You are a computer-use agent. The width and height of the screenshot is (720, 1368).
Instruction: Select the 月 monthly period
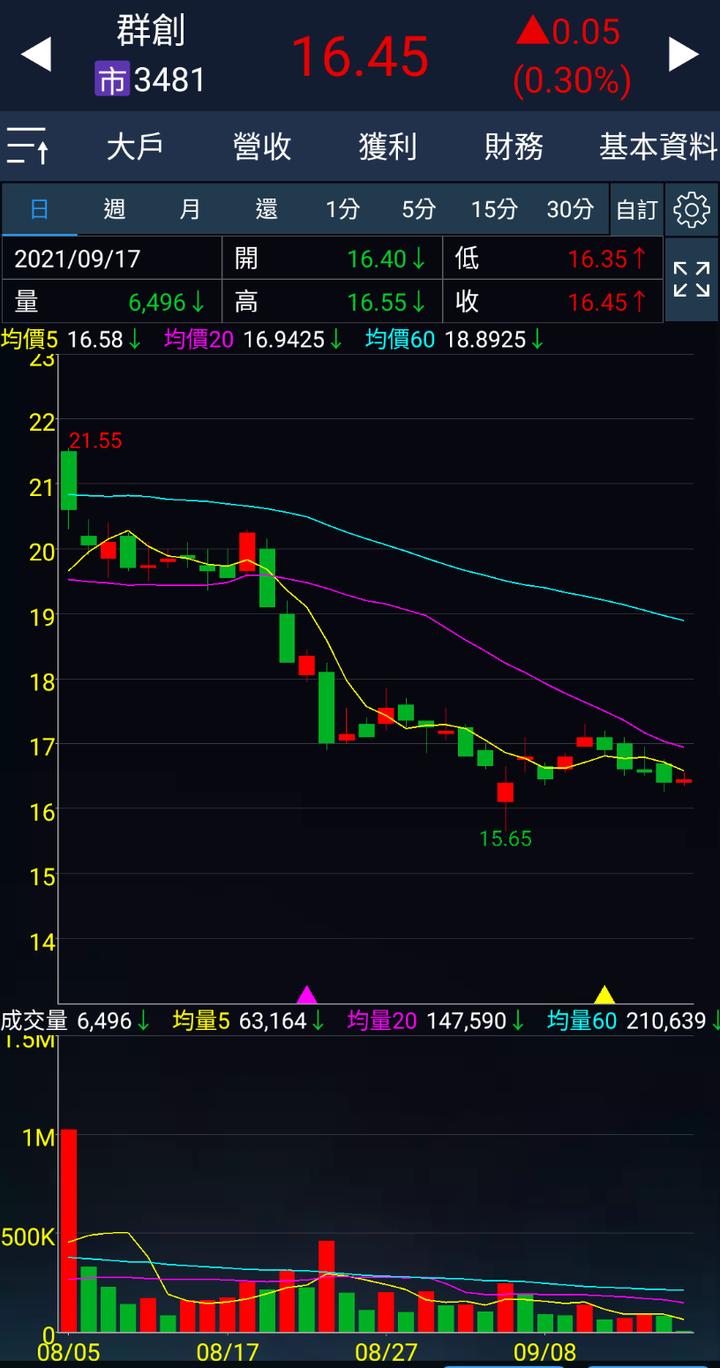coord(190,209)
